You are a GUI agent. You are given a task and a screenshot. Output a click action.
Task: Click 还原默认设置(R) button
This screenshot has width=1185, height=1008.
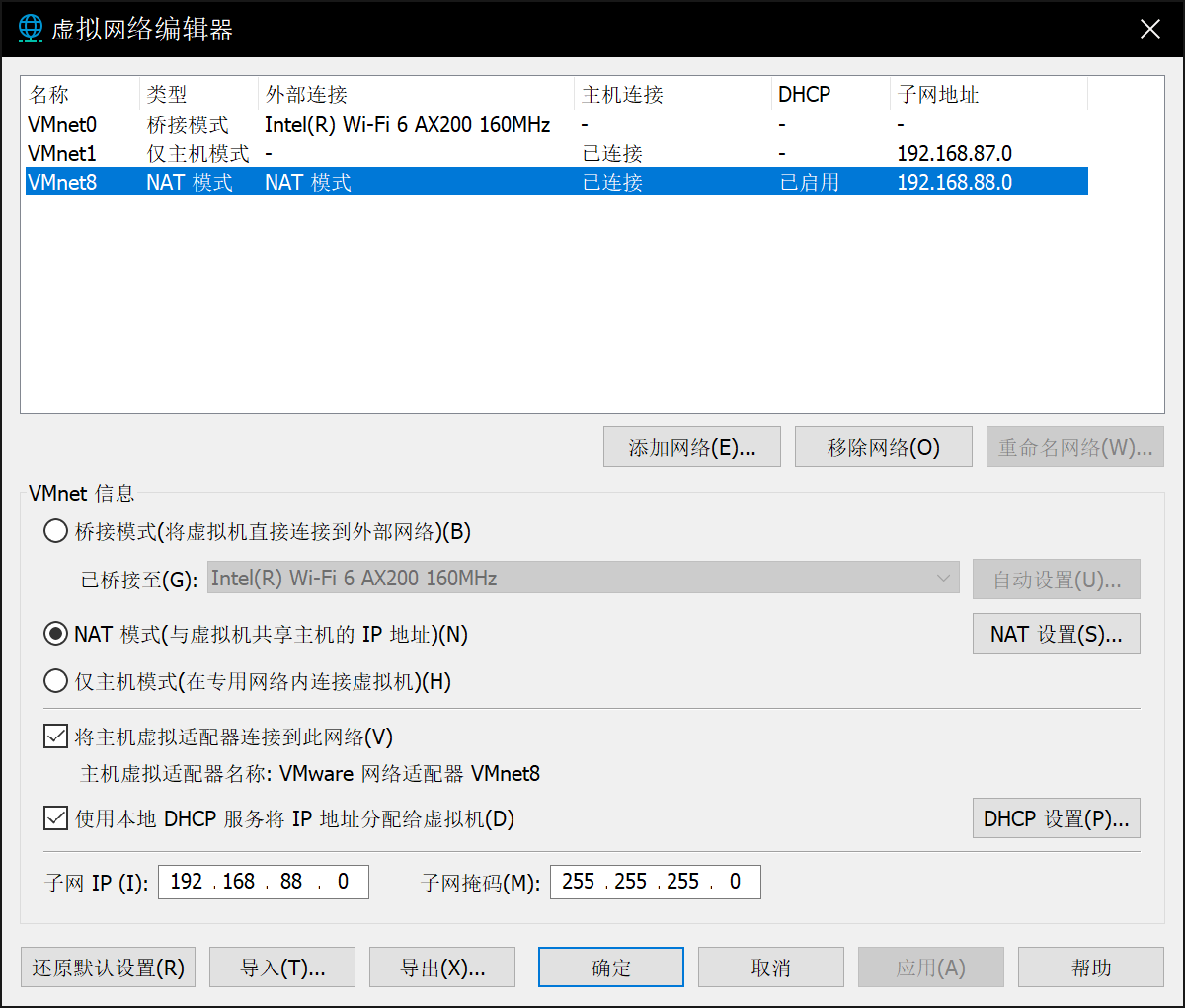pos(109,968)
